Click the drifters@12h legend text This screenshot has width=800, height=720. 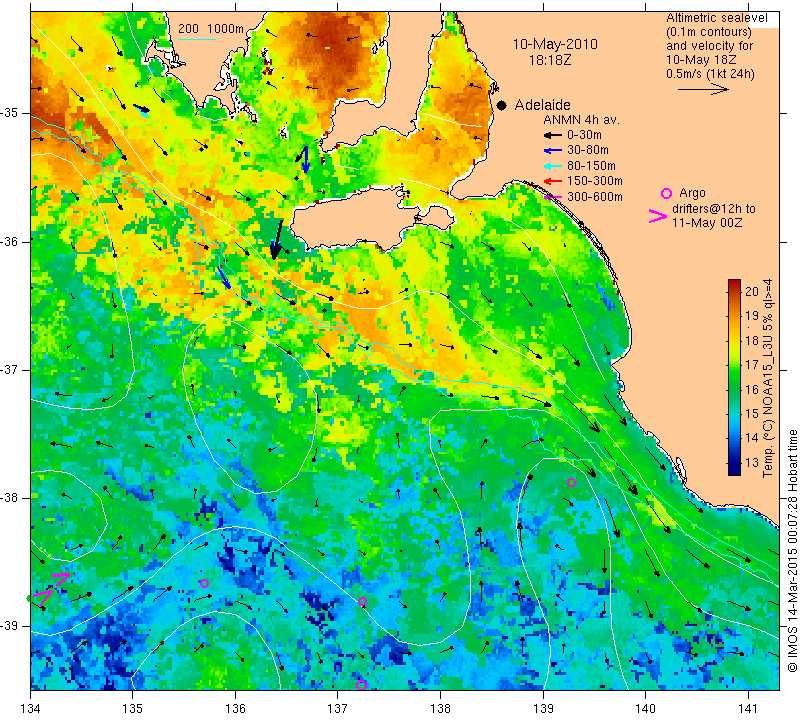pyautogui.click(x=714, y=209)
